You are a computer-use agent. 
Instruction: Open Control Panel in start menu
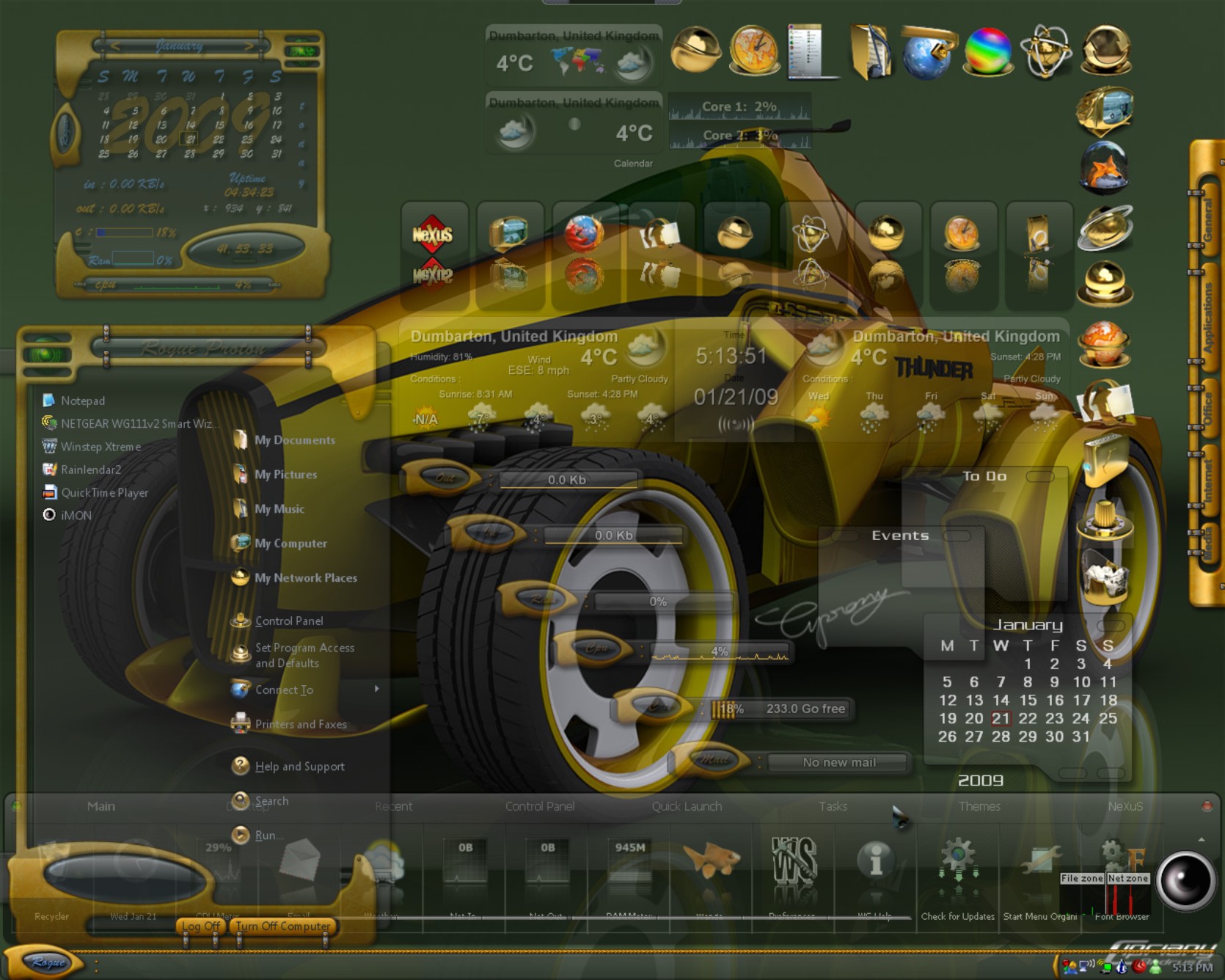coord(277,621)
